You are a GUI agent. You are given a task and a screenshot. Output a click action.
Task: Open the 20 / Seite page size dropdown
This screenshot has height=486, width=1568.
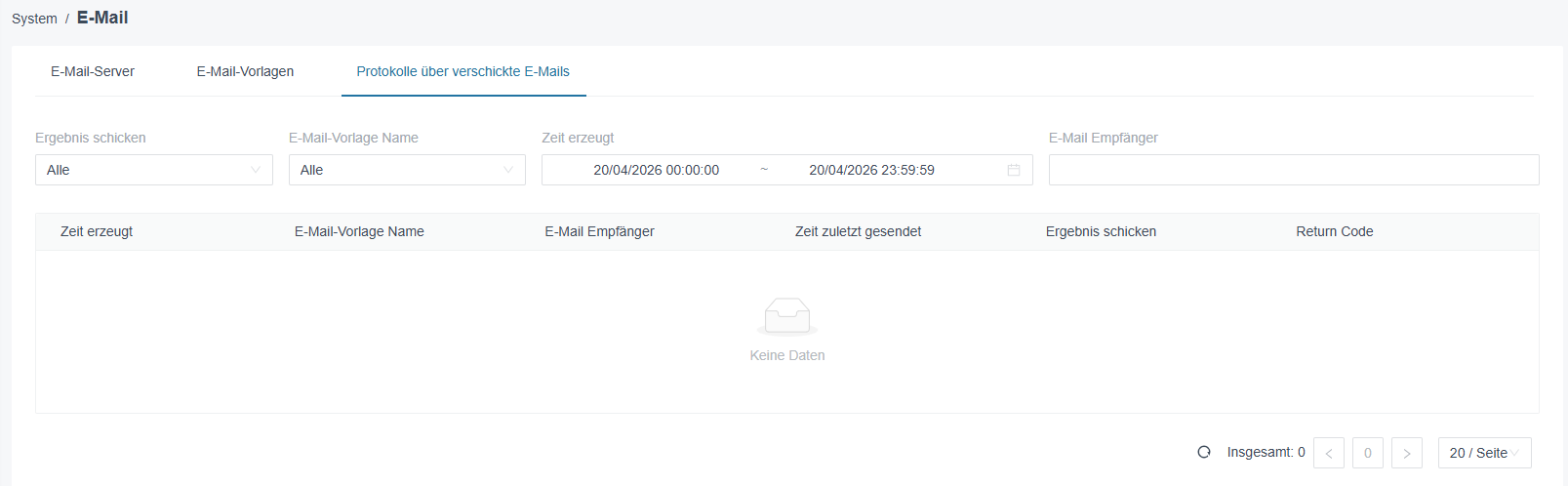[x=1485, y=453]
